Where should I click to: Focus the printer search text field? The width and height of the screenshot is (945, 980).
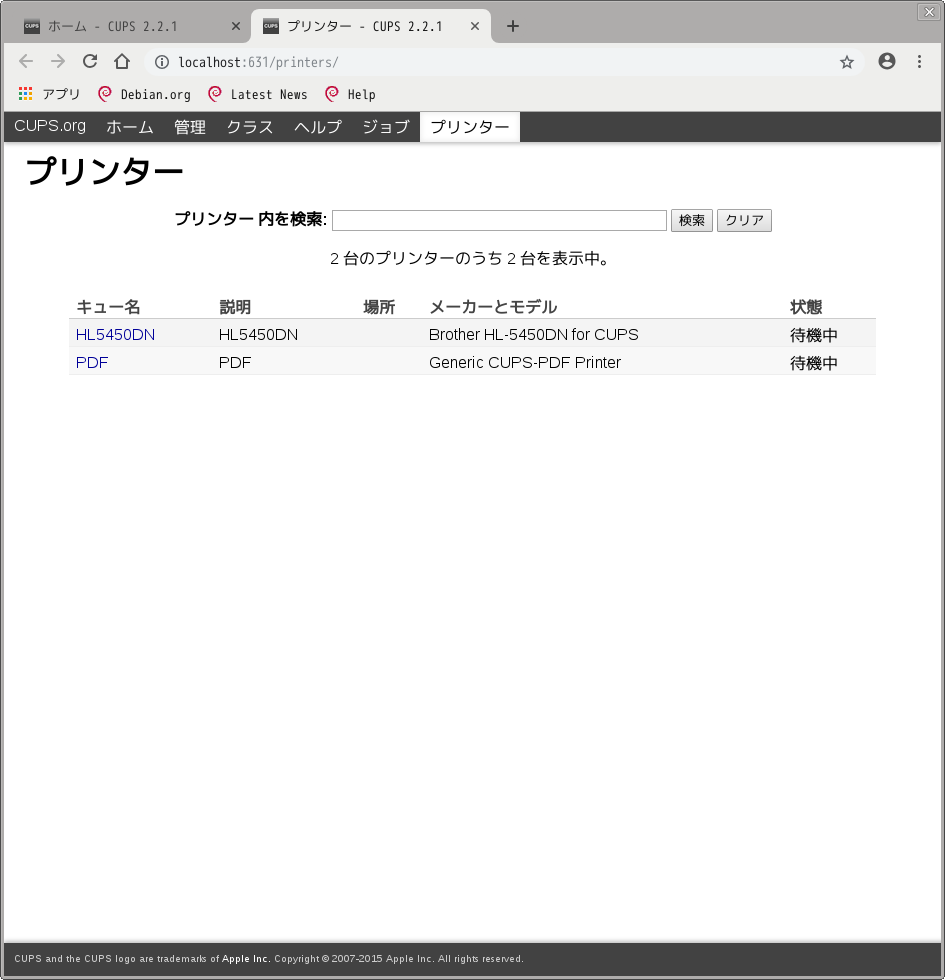pos(499,220)
